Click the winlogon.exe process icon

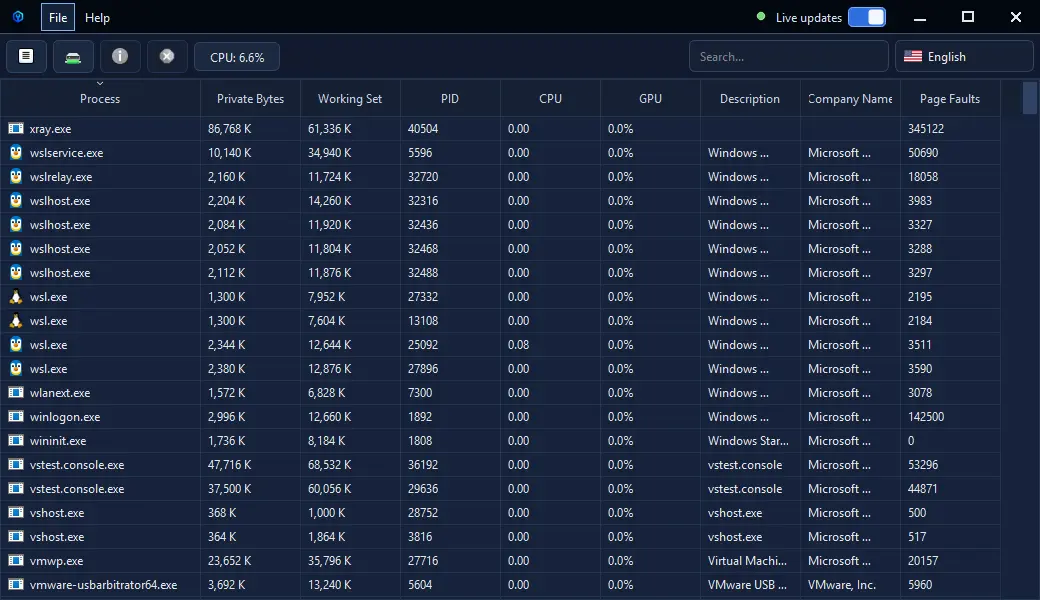point(16,416)
